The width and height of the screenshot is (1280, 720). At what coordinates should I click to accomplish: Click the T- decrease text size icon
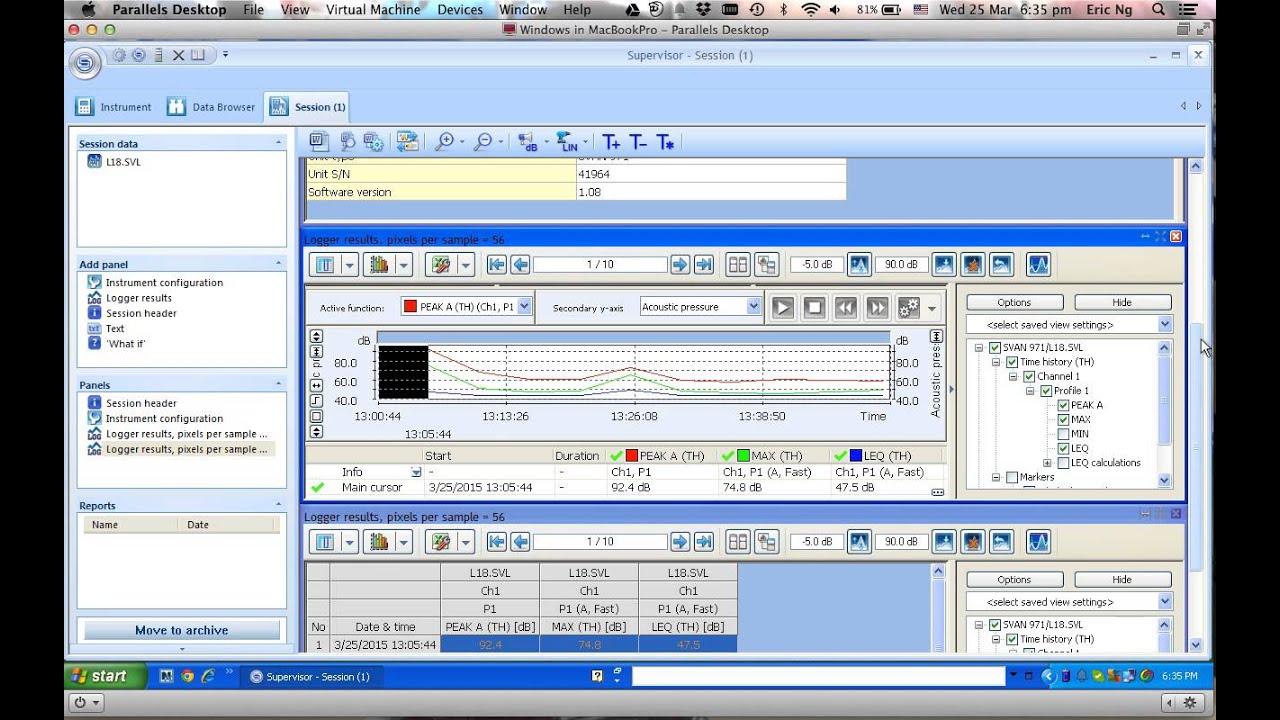click(638, 142)
